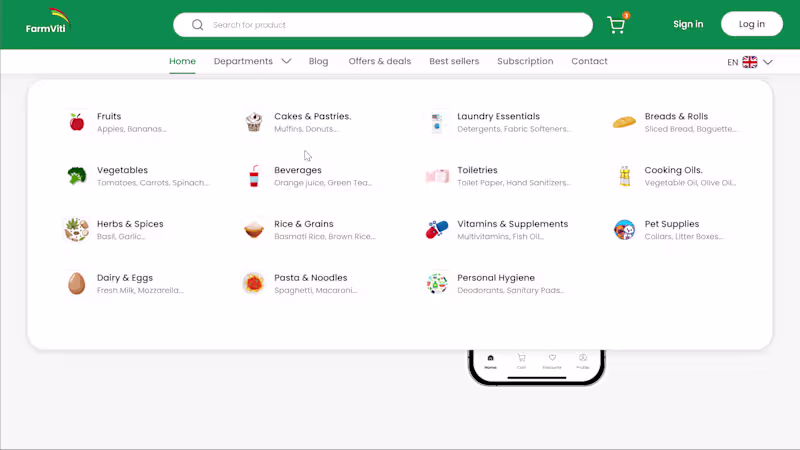Click 'Apples, Bananas...' subtitle text
Image resolution: width=800 pixels, height=450 pixels.
tap(132, 129)
